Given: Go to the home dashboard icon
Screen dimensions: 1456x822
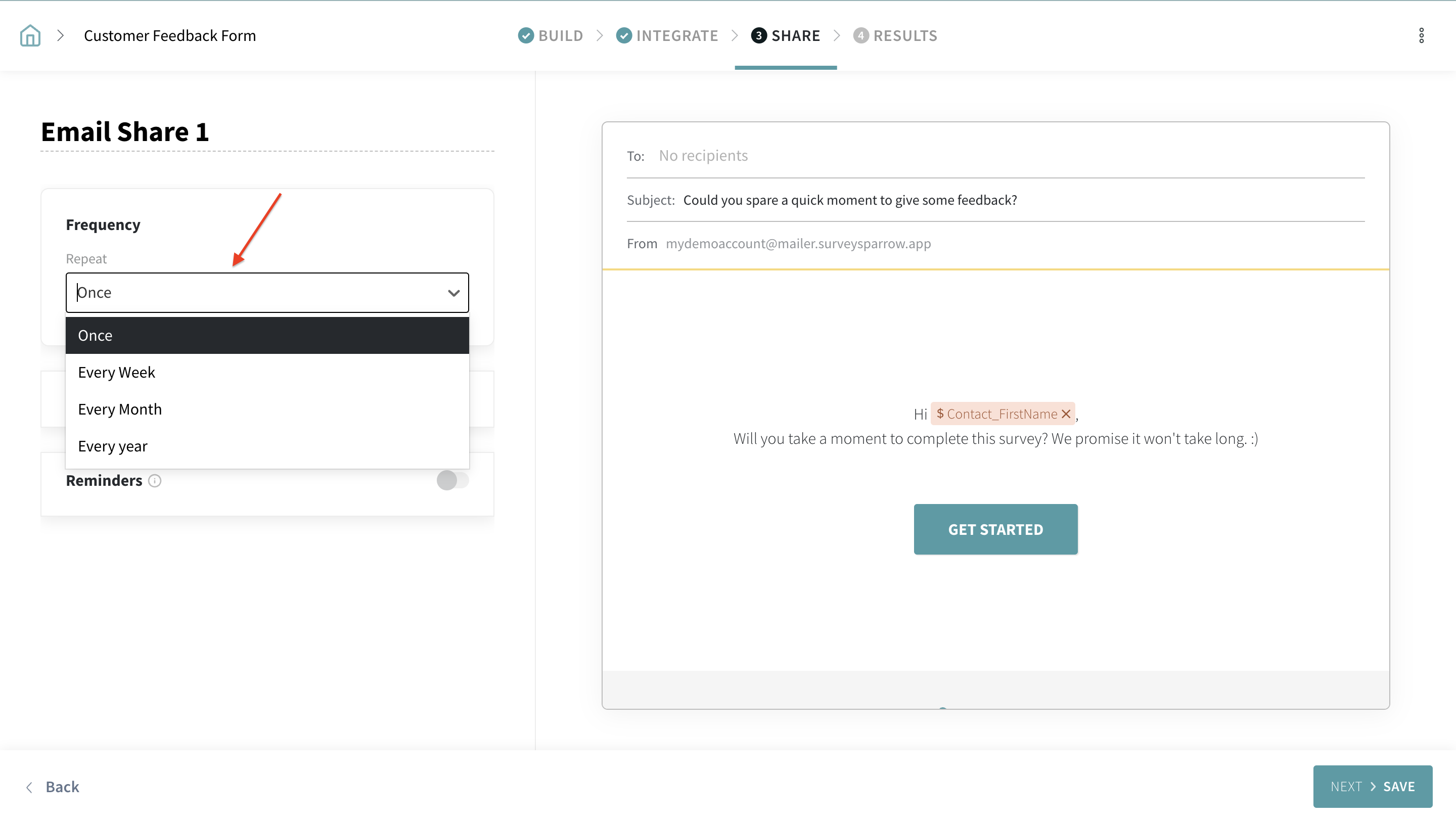Looking at the screenshot, I should pyautogui.click(x=30, y=35).
